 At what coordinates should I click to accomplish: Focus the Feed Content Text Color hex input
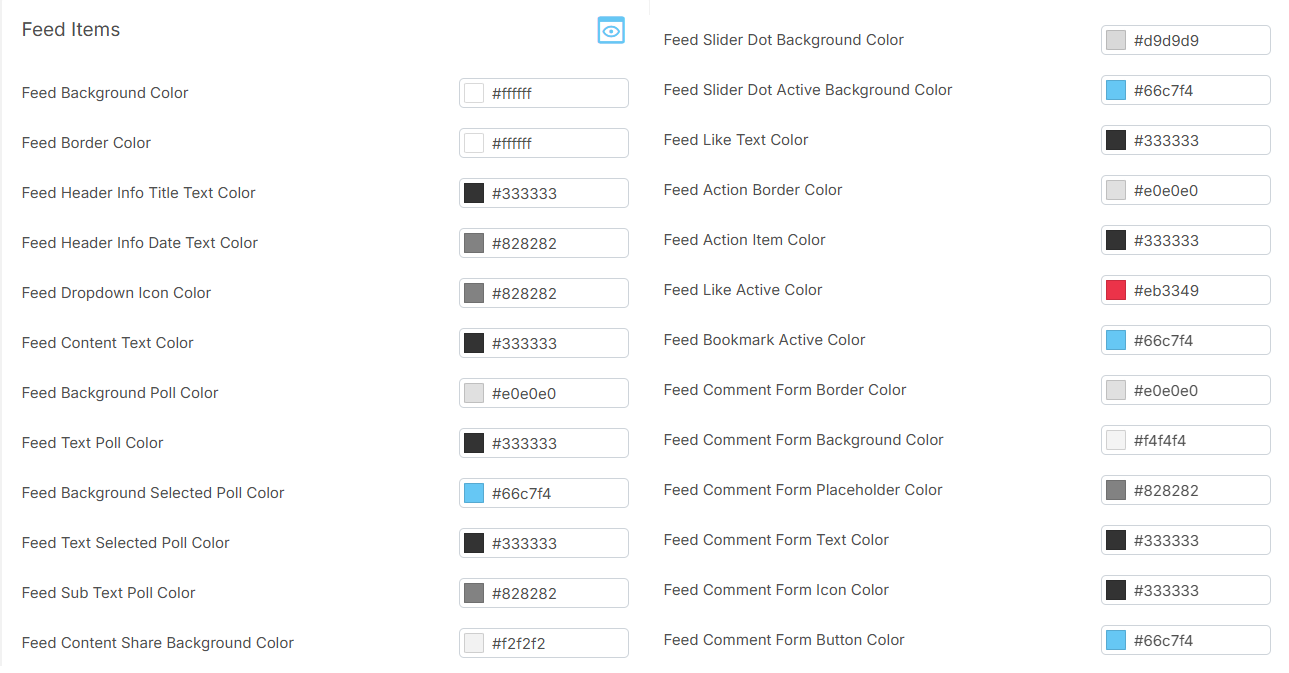555,343
